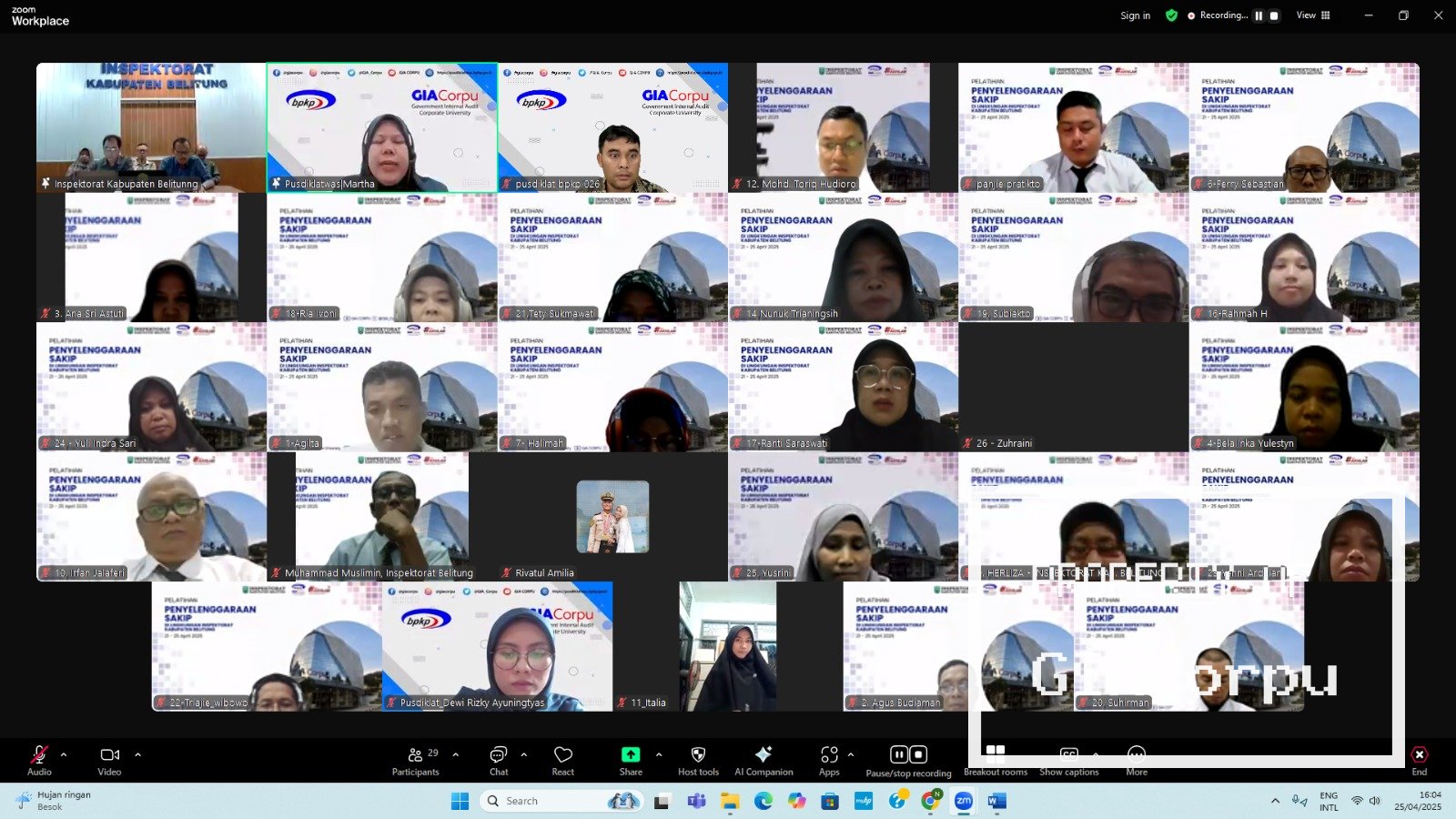Click the Sign in link
Screen dimensions: 1456x819
(x=1135, y=15)
